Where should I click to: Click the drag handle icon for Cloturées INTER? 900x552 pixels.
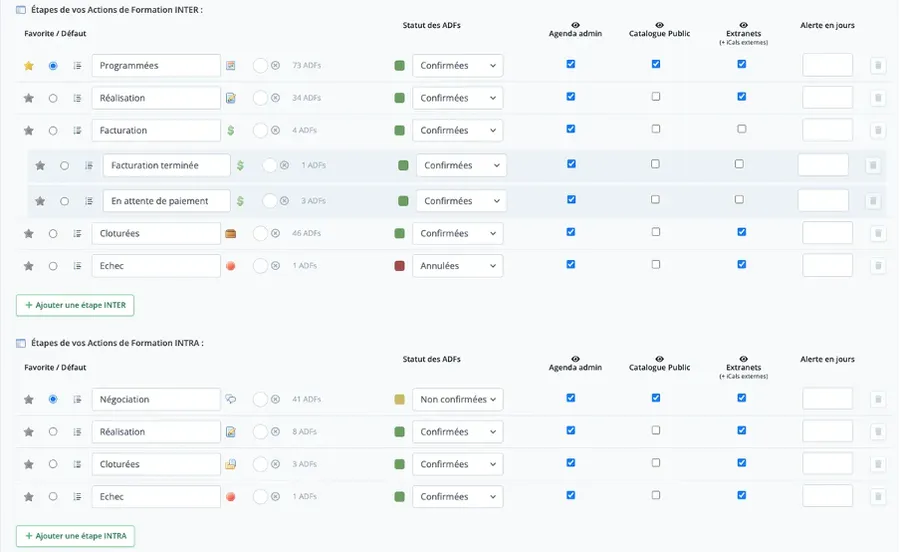click(x=77, y=234)
